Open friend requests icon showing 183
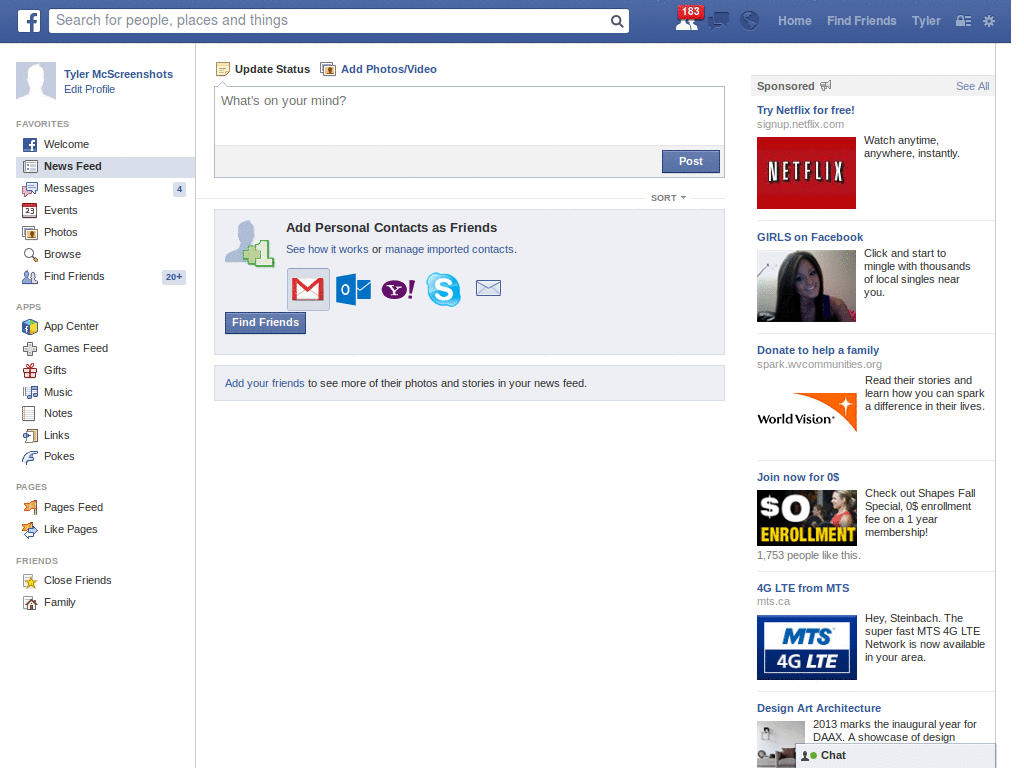1024x768 pixels. coord(688,18)
